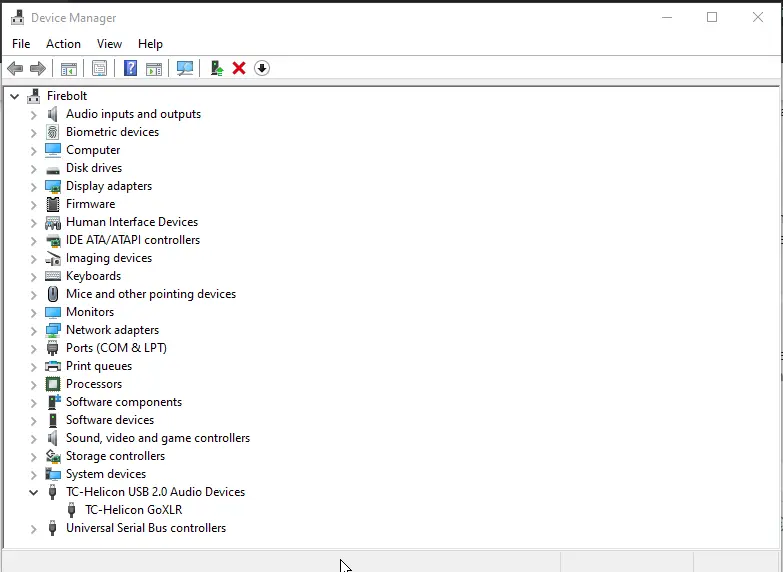Click the Scan for hardware changes icon
The height and width of the screenshot is (572, 783).
(x=185, y=68)
